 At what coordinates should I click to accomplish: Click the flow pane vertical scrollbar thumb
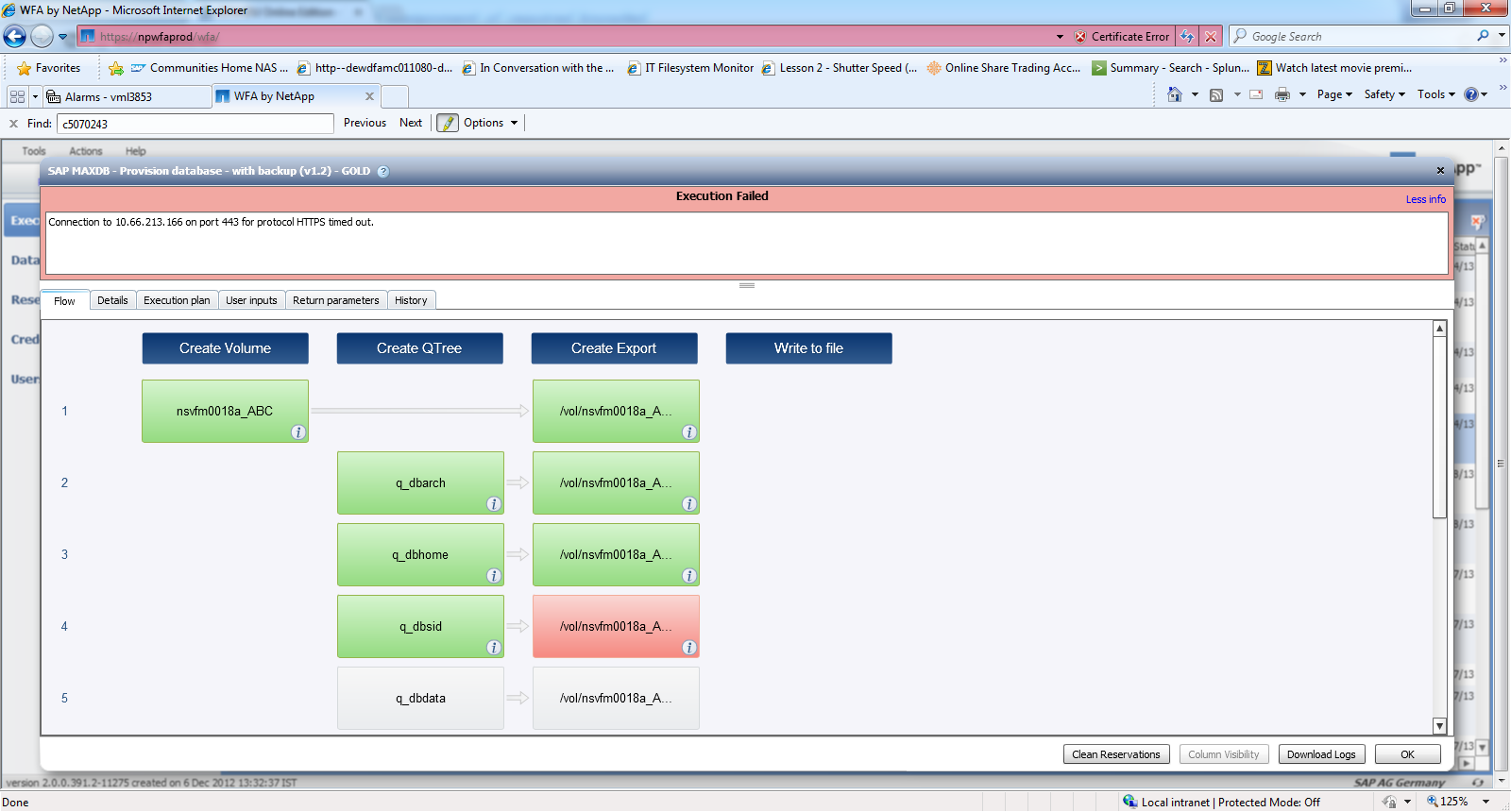(x=1440, y=427)
